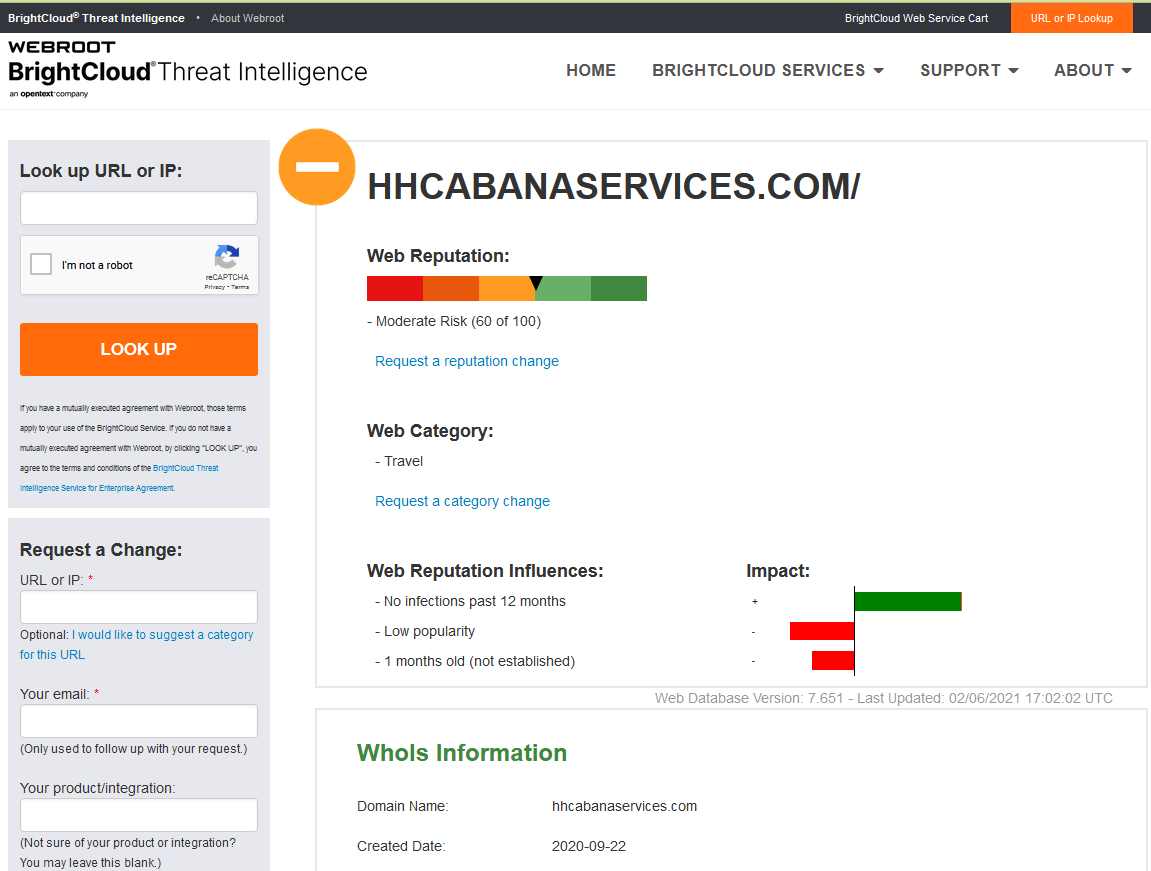Screen dimensions: 1151x871
Task: Click the Webroot BrightCloud logo
Action: pos(187,69)
